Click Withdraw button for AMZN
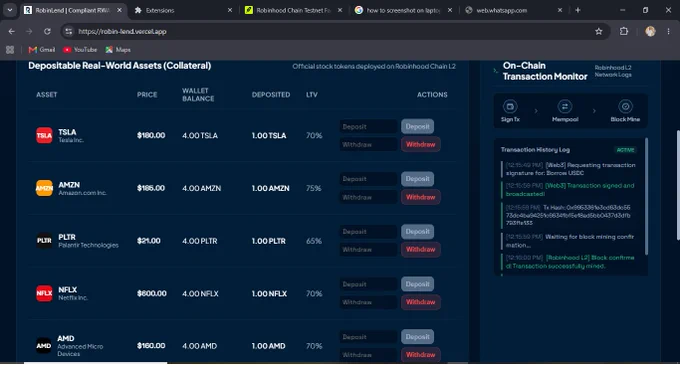The height and width of the screenshot is (365, 680). click(420, 197)
